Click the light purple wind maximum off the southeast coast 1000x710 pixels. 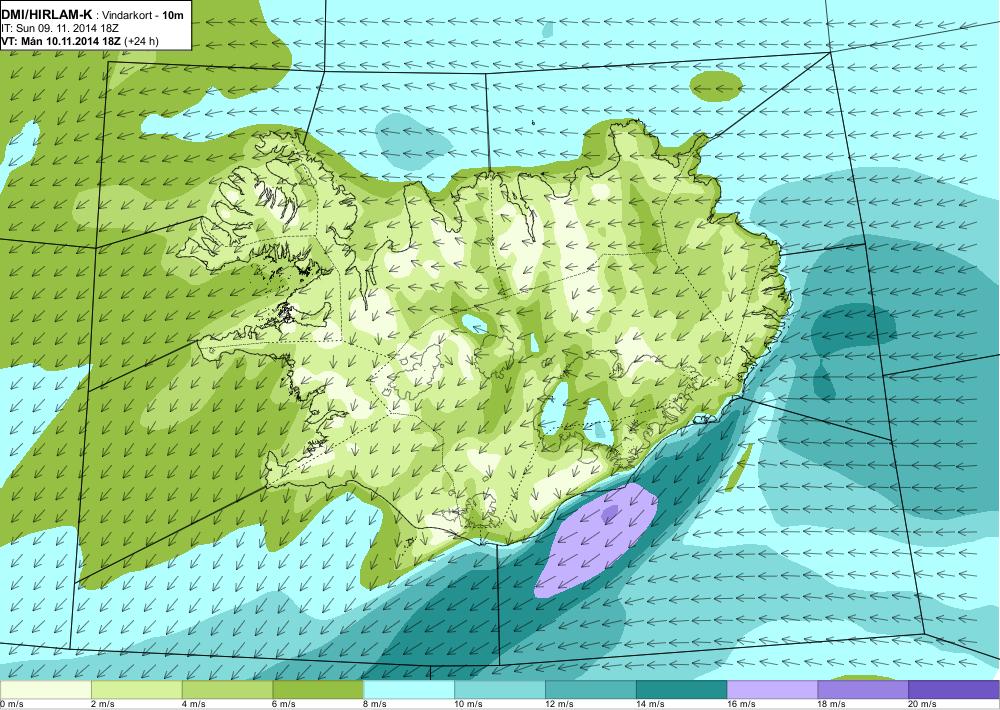point(596,540)
